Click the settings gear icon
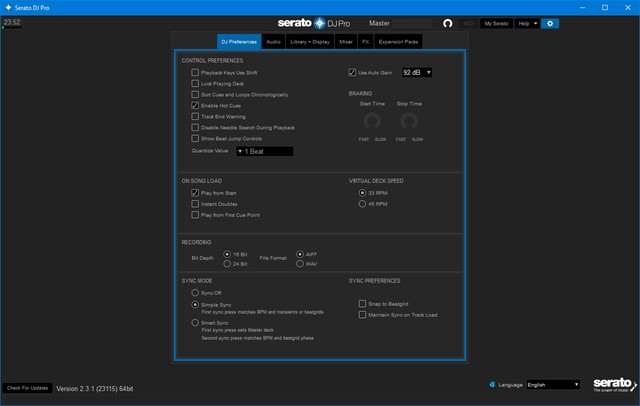Viewport: 640px width, 406px height. tap(550, 23)
